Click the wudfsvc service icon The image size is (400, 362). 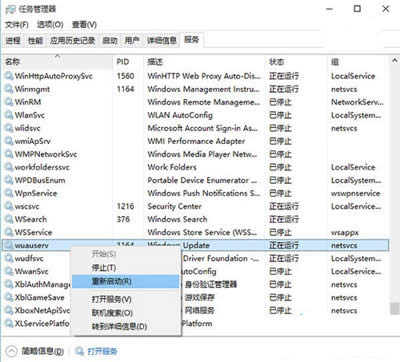pyautogui.click(x=9, y=258)
